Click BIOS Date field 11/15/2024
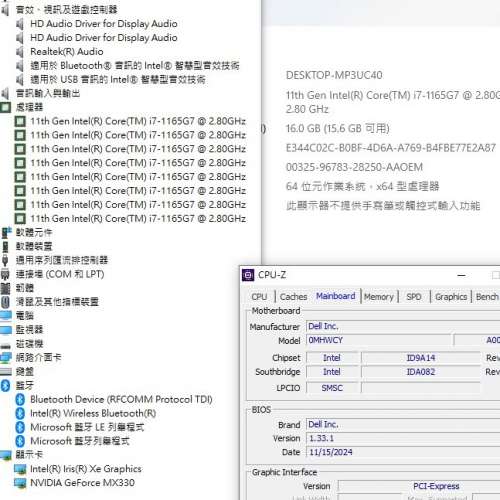500x500 pixels. coord(403,452)
